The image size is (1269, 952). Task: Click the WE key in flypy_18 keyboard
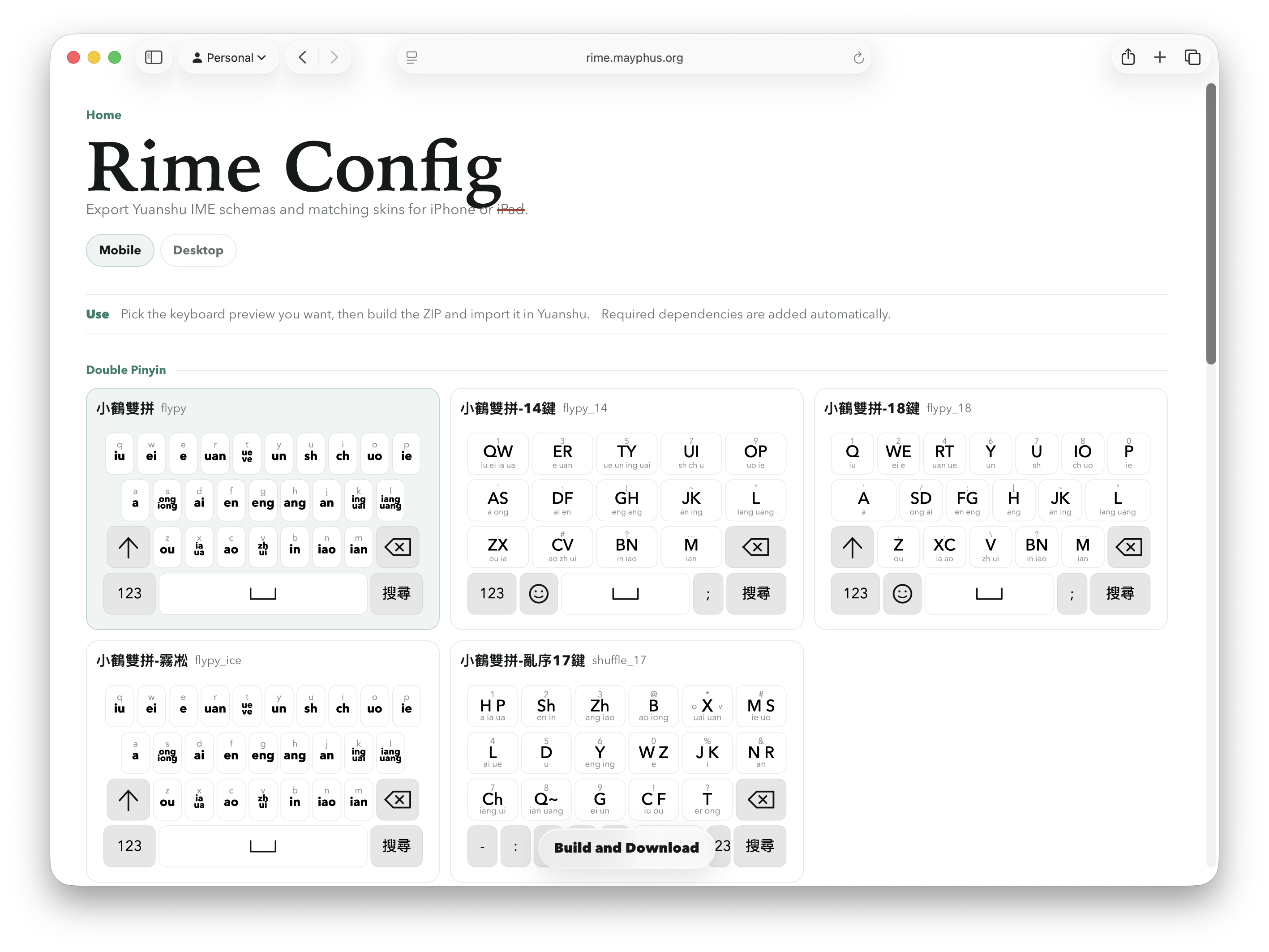(x=898, y=454)
